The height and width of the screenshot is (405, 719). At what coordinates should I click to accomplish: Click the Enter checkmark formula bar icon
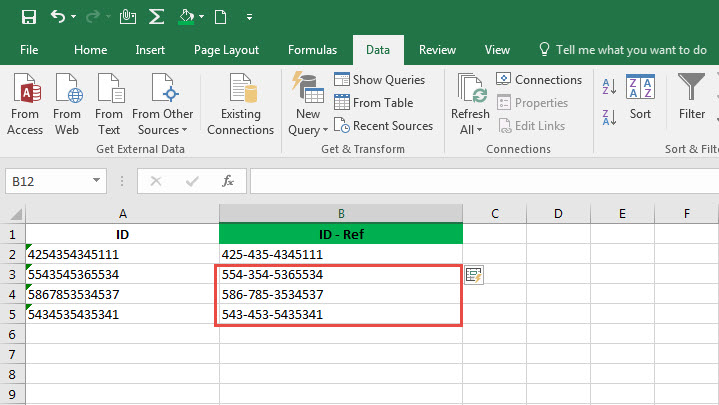coord(192,181)
